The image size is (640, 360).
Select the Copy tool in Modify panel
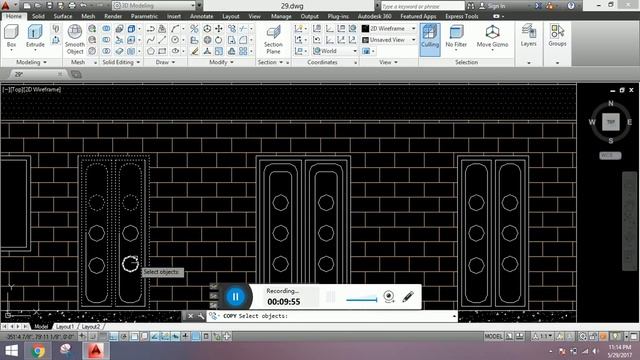point(231,29)
